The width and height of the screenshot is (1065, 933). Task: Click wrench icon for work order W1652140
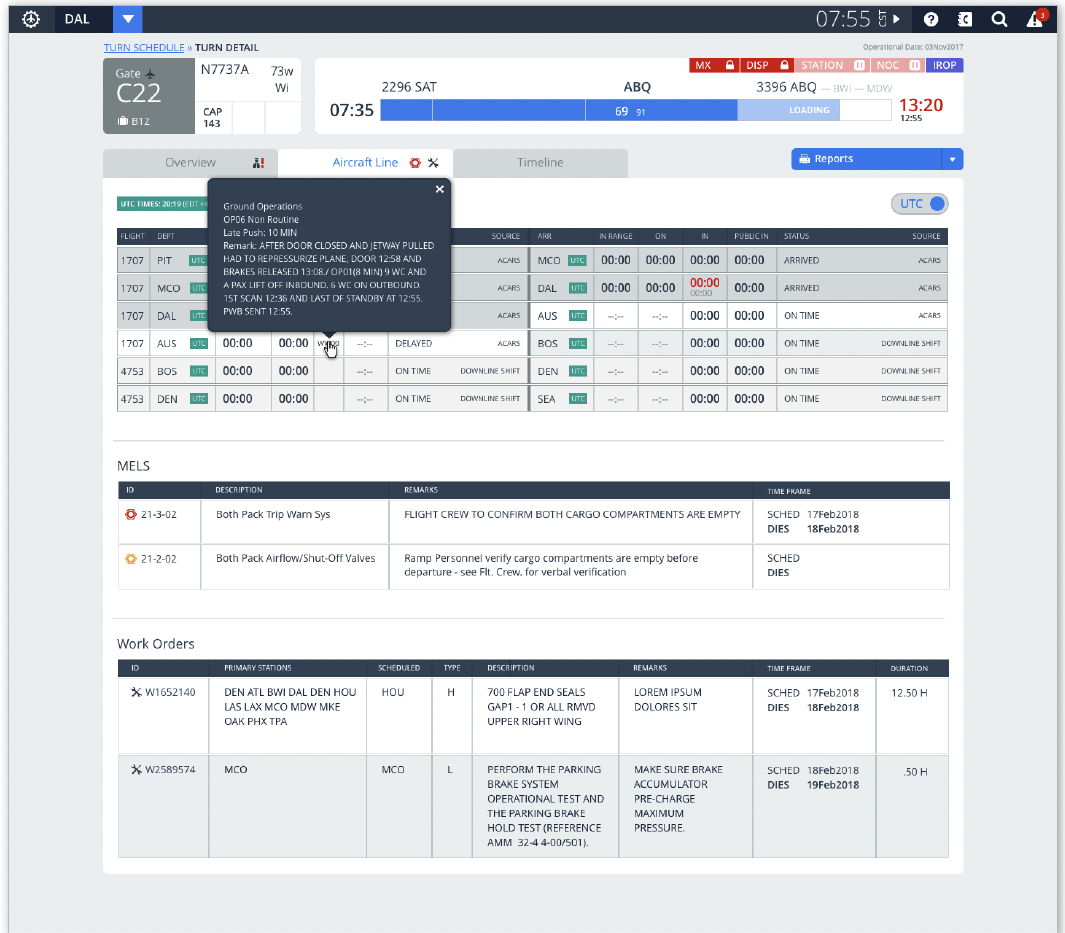136,692
